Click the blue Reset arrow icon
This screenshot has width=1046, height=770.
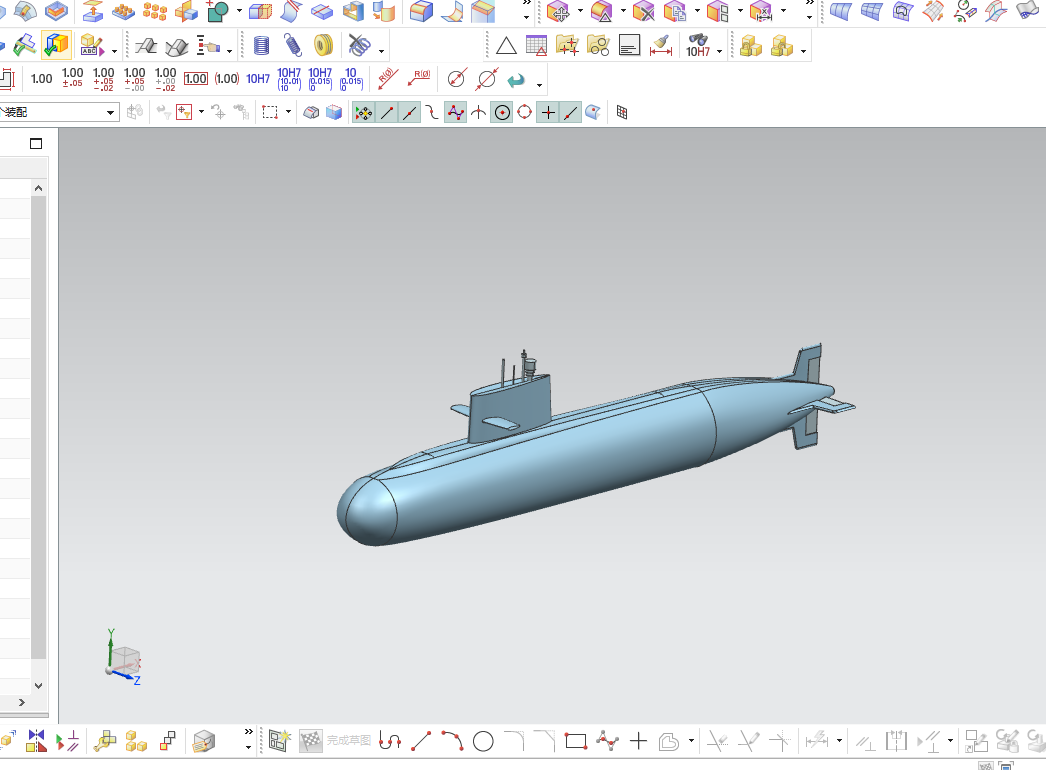[516, 80]
